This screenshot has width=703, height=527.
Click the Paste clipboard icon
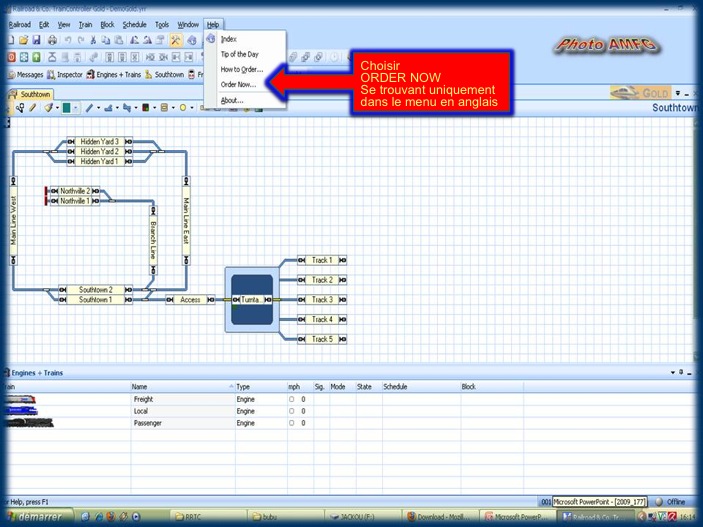tap(119, 40)
